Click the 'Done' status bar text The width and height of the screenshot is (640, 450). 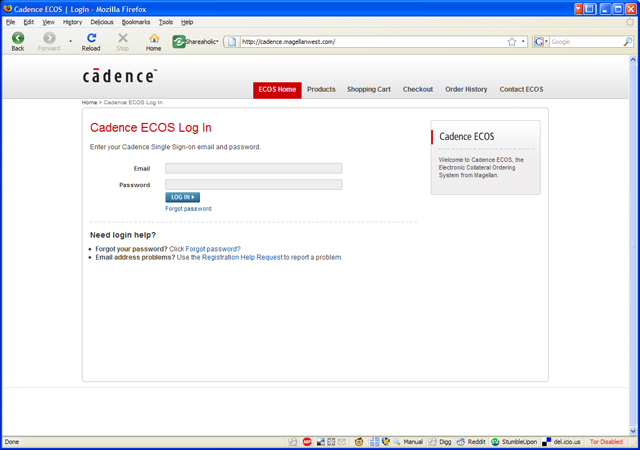click(12, 442)
